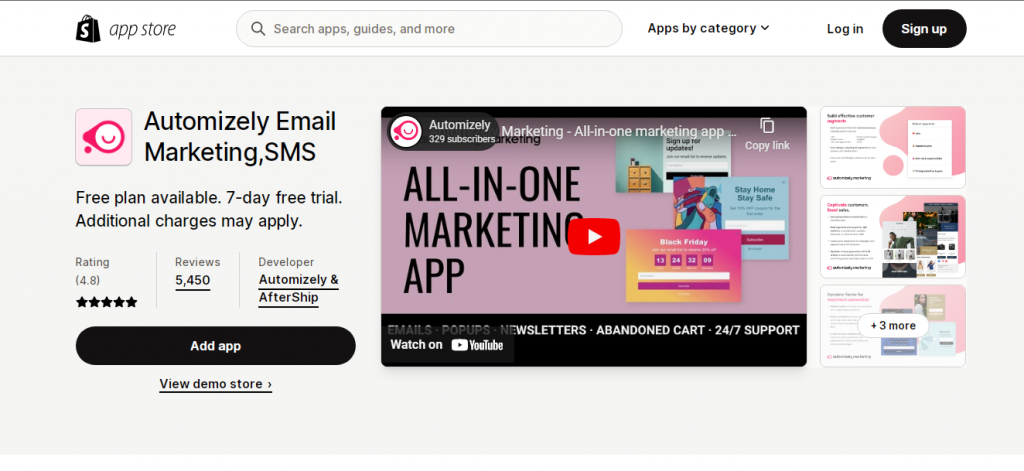The image size is (1024, 471).
Task: Play the YouTube video
Action: tap(594, 236)
